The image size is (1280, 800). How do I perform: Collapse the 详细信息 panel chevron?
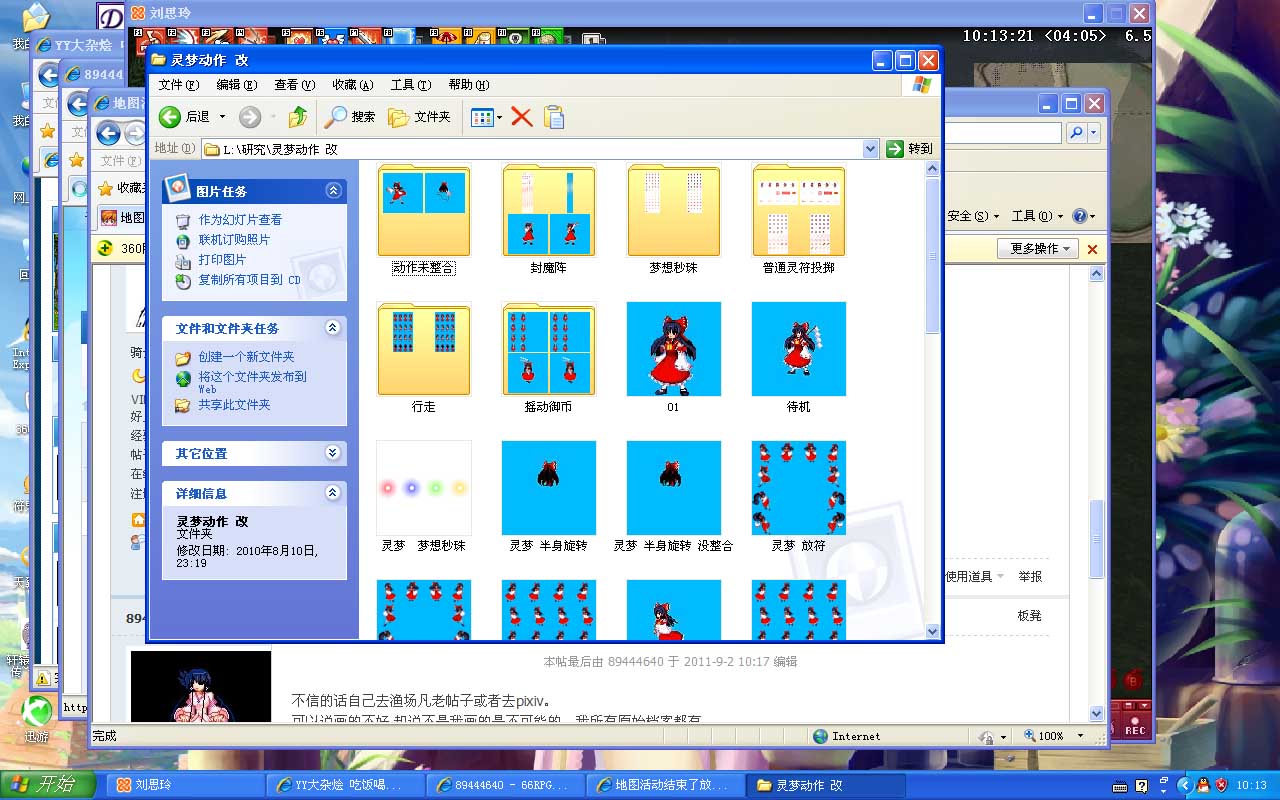pyautogui.click(x=333, y=493)
